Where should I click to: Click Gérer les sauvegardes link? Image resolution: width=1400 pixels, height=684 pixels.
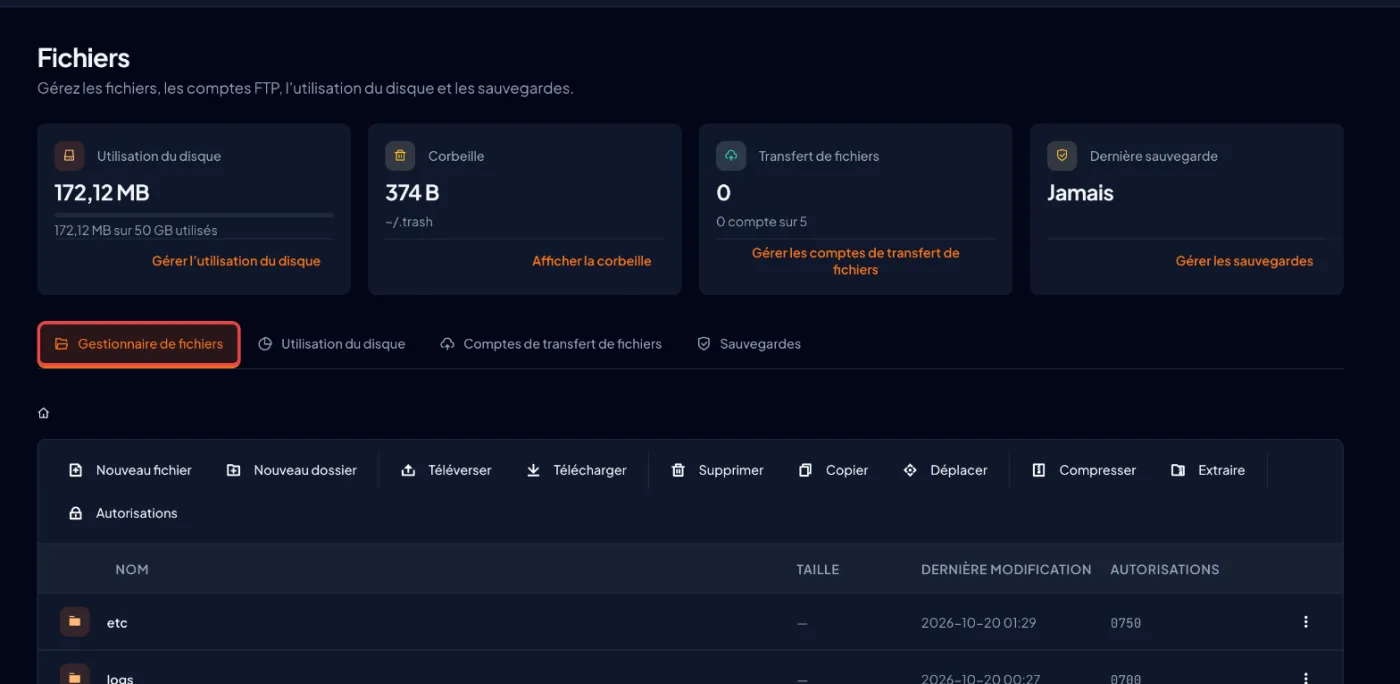[x=1244, y=261]
